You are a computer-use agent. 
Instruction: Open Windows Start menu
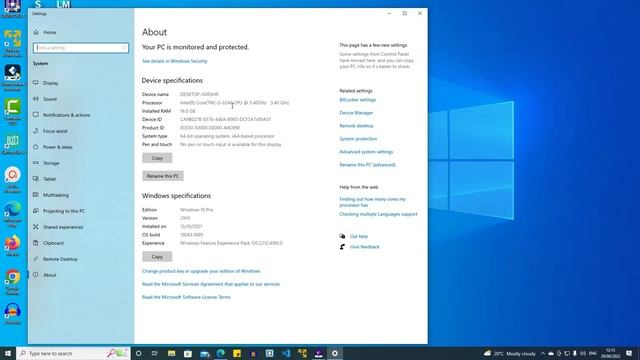click(8, 353)
